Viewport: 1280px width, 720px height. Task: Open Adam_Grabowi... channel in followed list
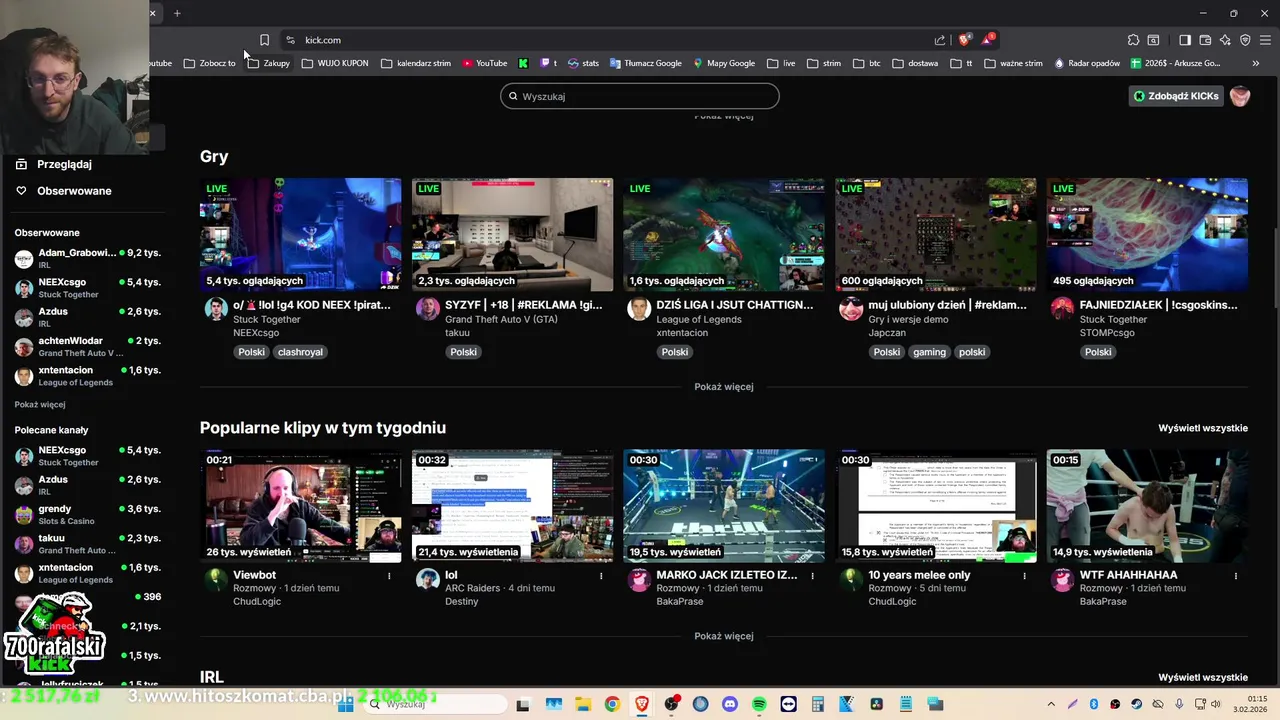pyautogui.click(x=88, y=258)
